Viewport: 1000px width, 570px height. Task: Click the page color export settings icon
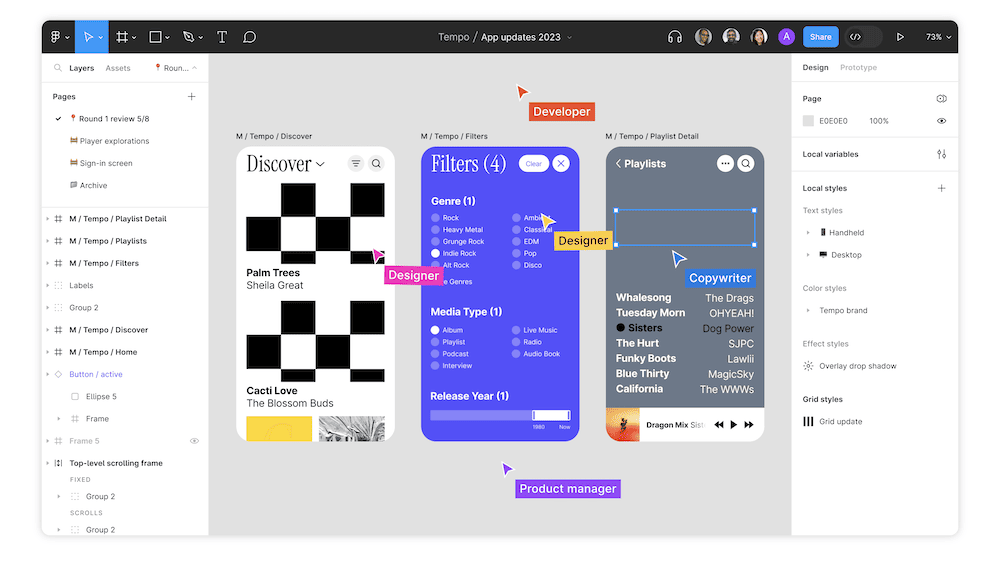click(x=941, y=98)
